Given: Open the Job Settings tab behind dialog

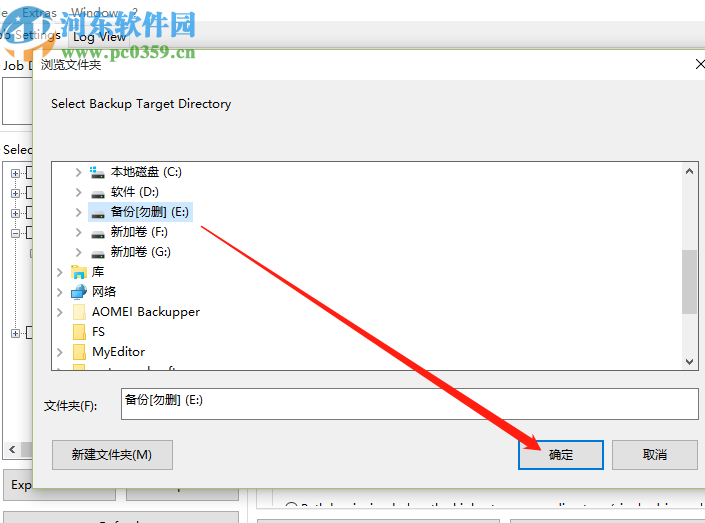Looking at the screenshot, I should pos(31,35).
